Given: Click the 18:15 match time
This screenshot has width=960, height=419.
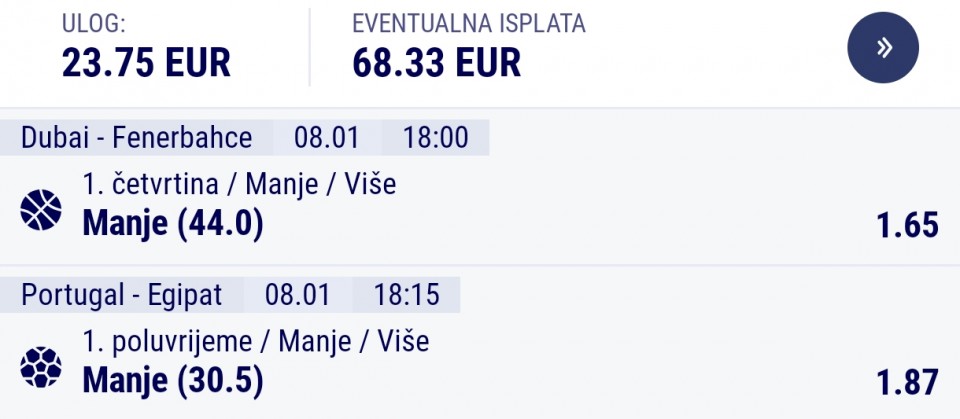Looking at the screenshot, I should coord(406,294).
